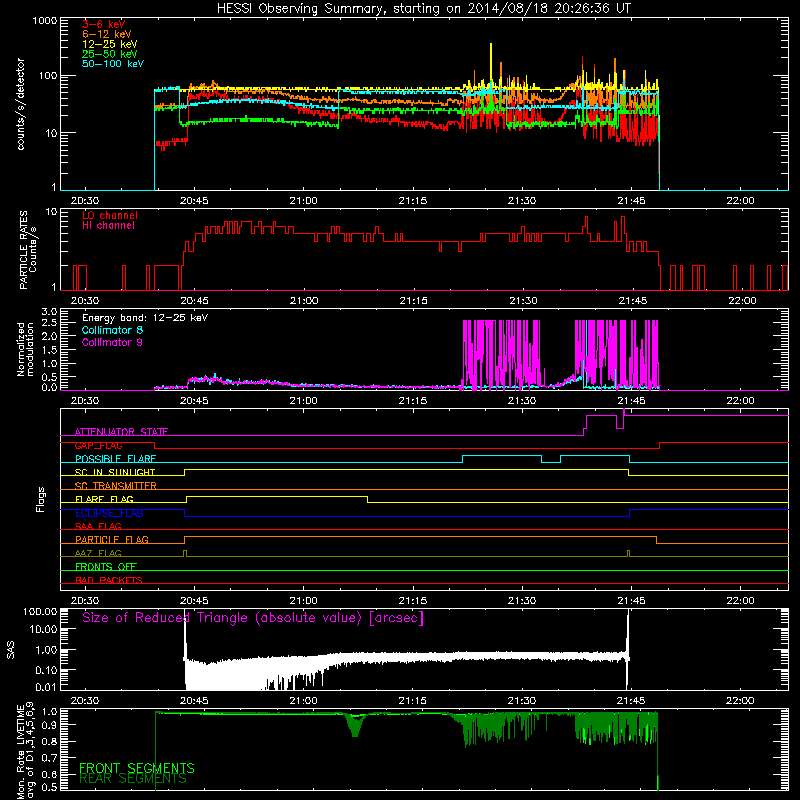Click the HESSI Observing Summary plot title
The height and width of the screenshot is (800, 800).
point(423,9)
